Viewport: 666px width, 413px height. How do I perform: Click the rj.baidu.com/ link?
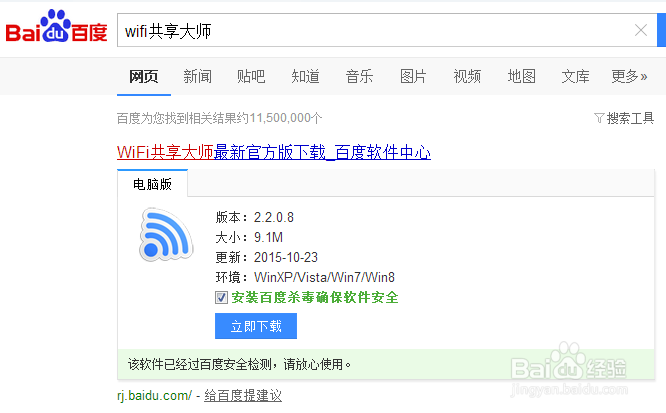pyautogui.click(x=155, y=396)
